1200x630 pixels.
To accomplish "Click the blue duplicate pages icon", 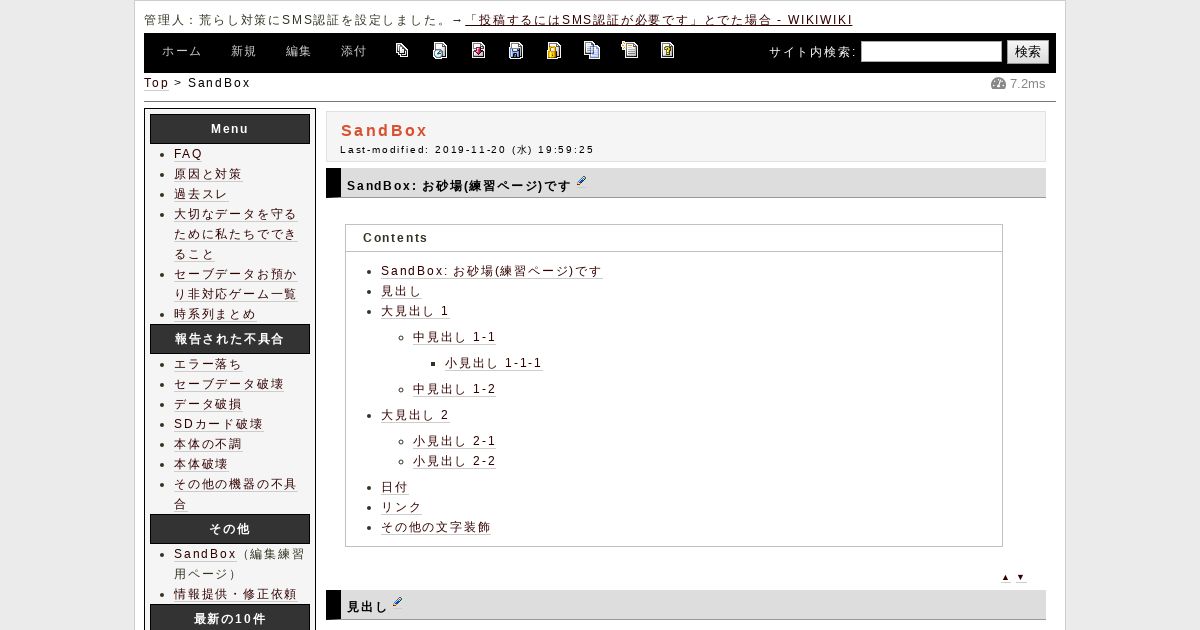I will 592,50.
